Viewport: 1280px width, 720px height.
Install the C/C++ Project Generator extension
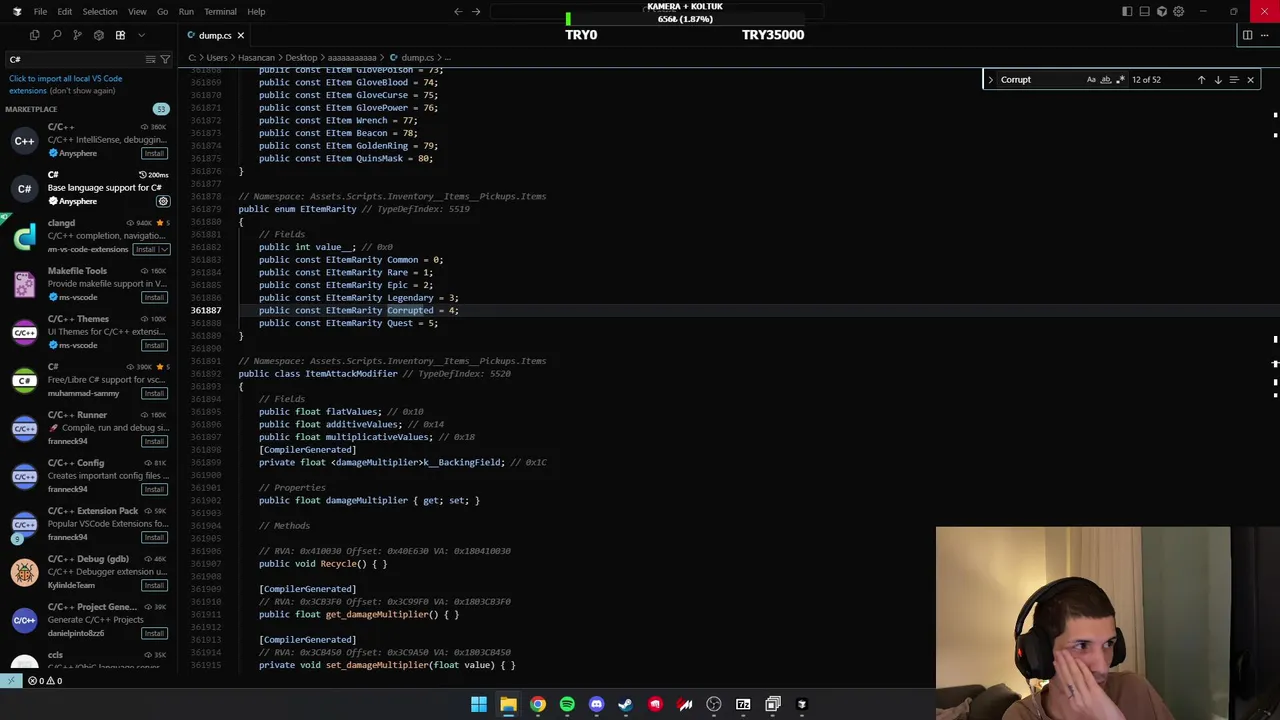(x=153, y=633)
